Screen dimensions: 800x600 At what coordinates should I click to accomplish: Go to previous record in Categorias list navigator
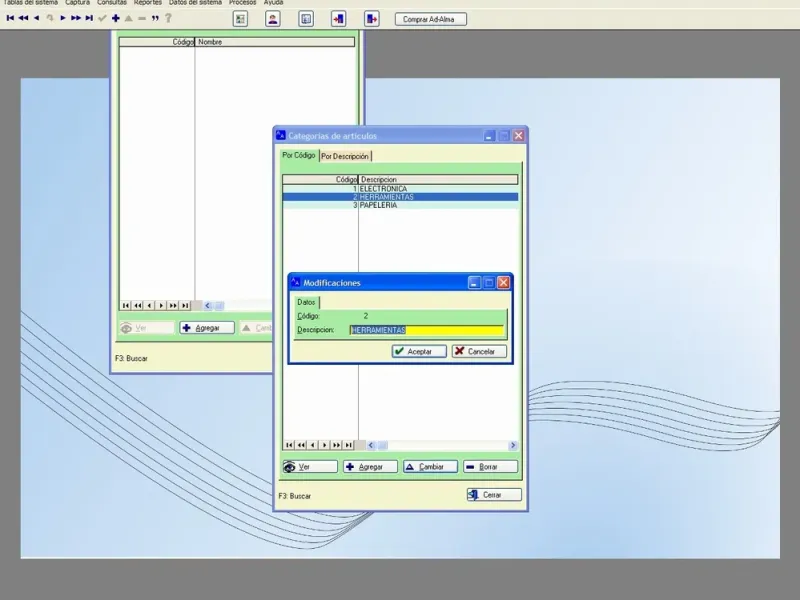tap(313, 445)
